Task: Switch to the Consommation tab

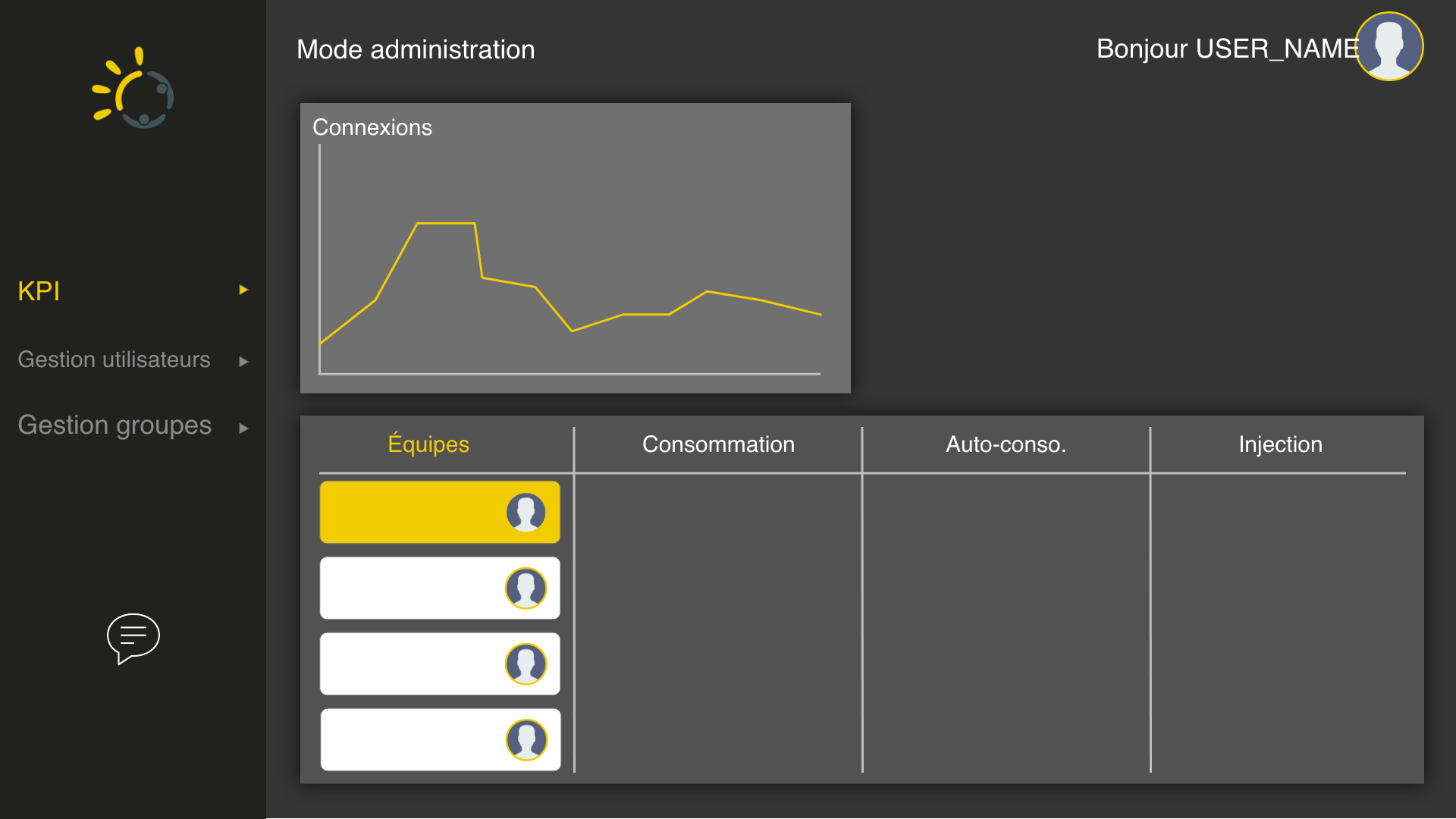Action: (718, 444)
